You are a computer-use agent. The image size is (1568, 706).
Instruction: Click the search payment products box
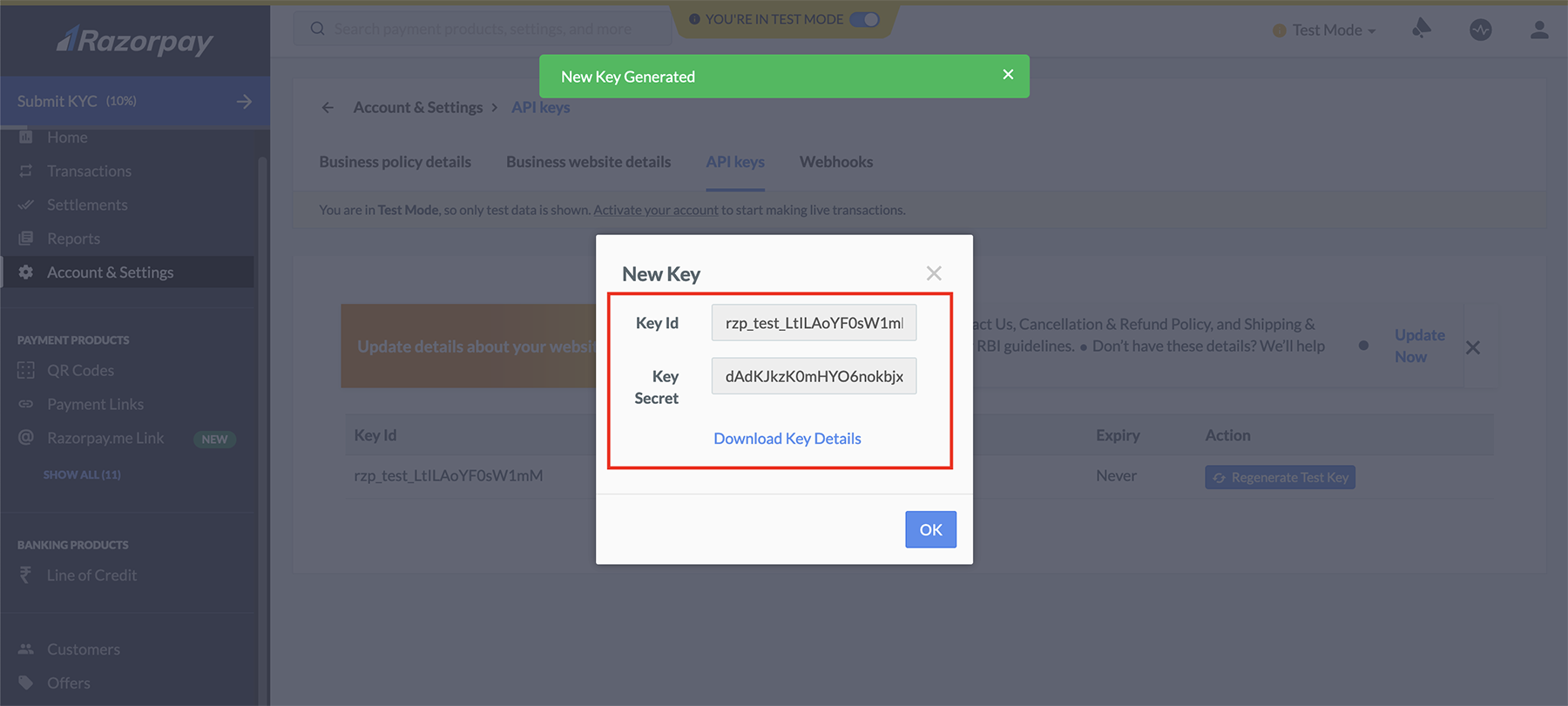pyautogui.click(x=483, y=29)
